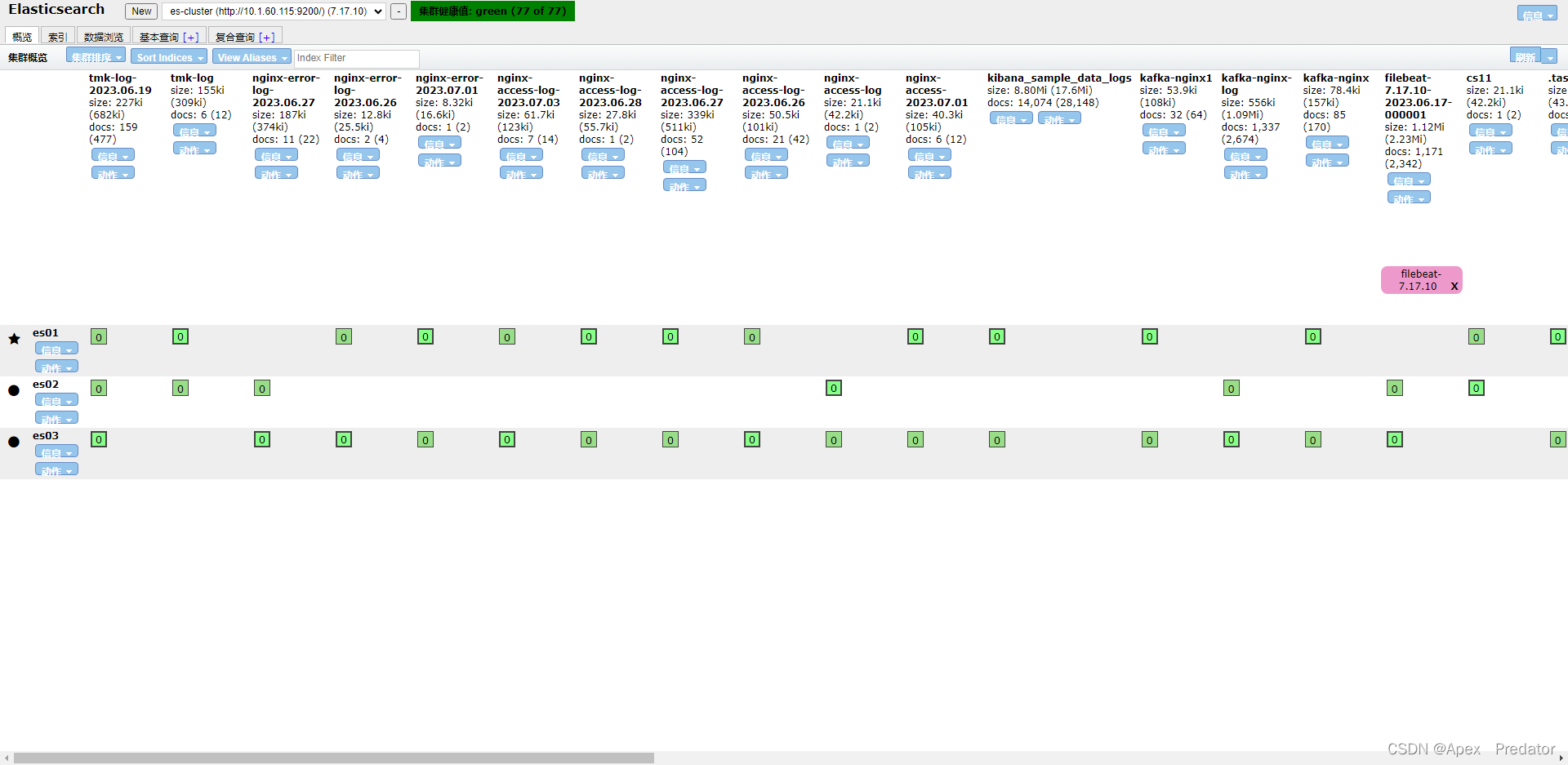Viewport: 1568px width, 765px height.
Task: Add a new 基本查询 tab via [+]
Action: (x=191, y=38)
